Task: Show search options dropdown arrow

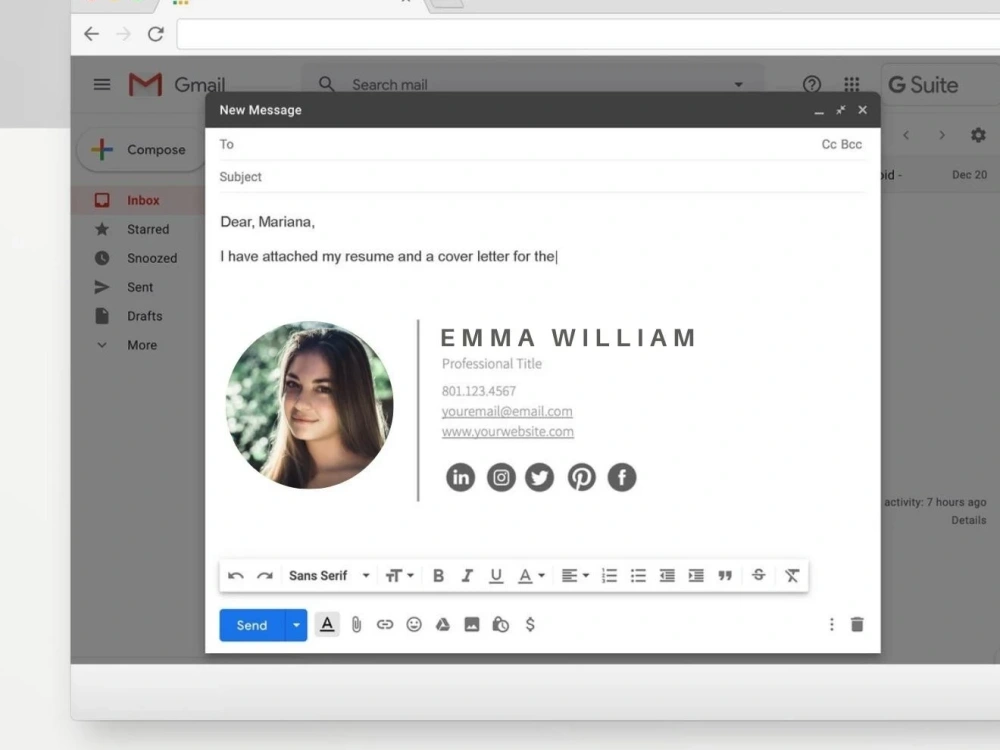Action: coord(739,84)
